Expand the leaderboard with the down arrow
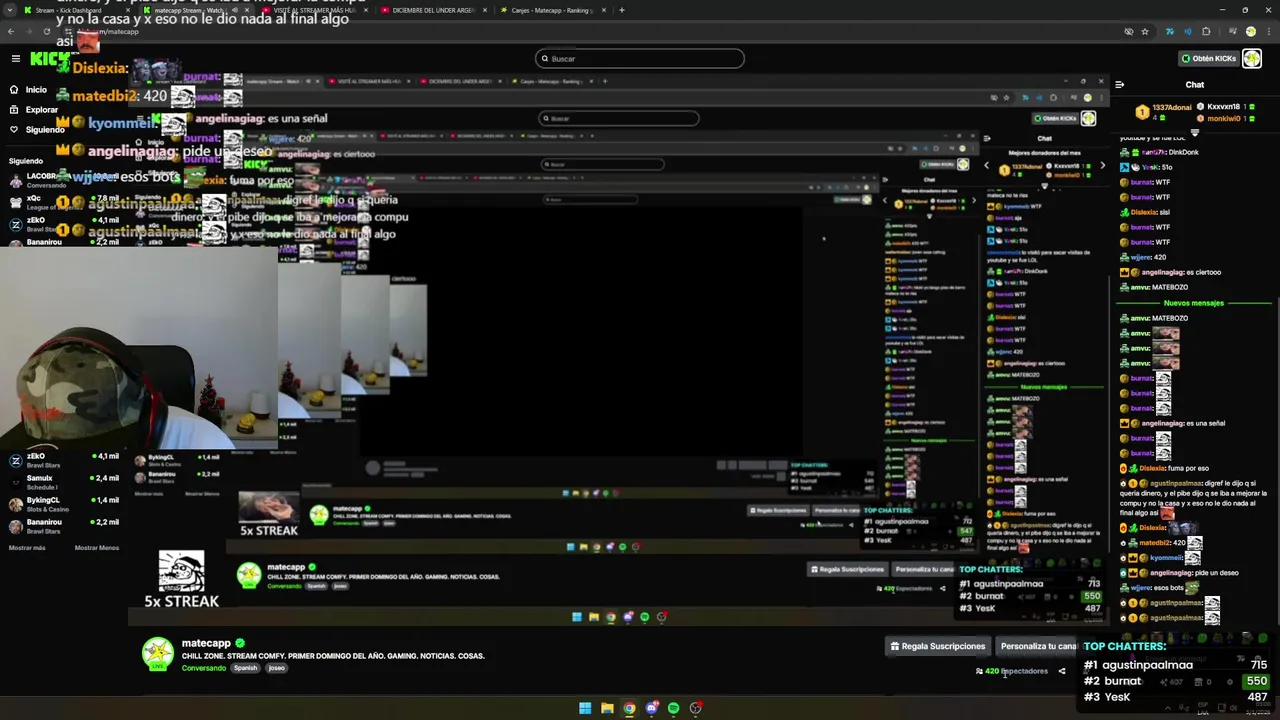1280x720 pixels. [1194, 132]
